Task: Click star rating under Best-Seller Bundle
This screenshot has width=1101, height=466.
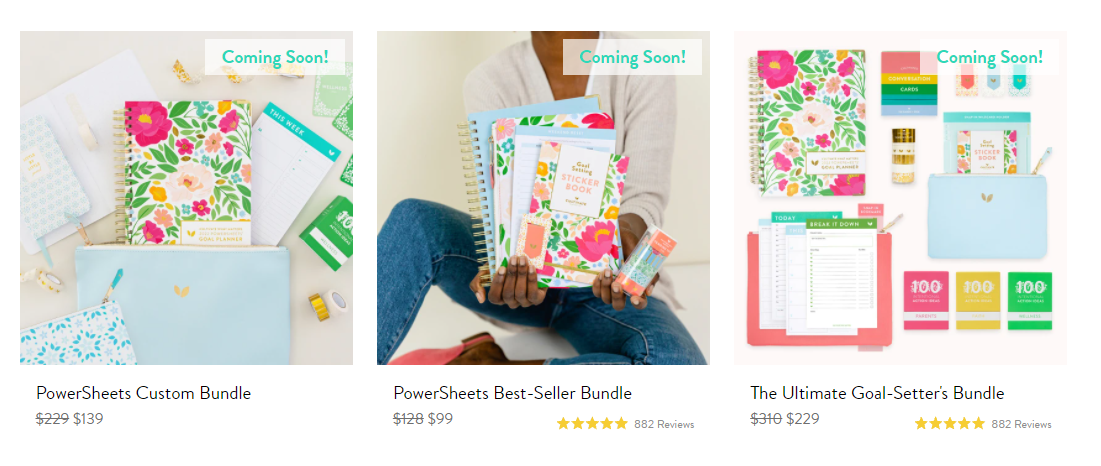Action: click(592, 423)
